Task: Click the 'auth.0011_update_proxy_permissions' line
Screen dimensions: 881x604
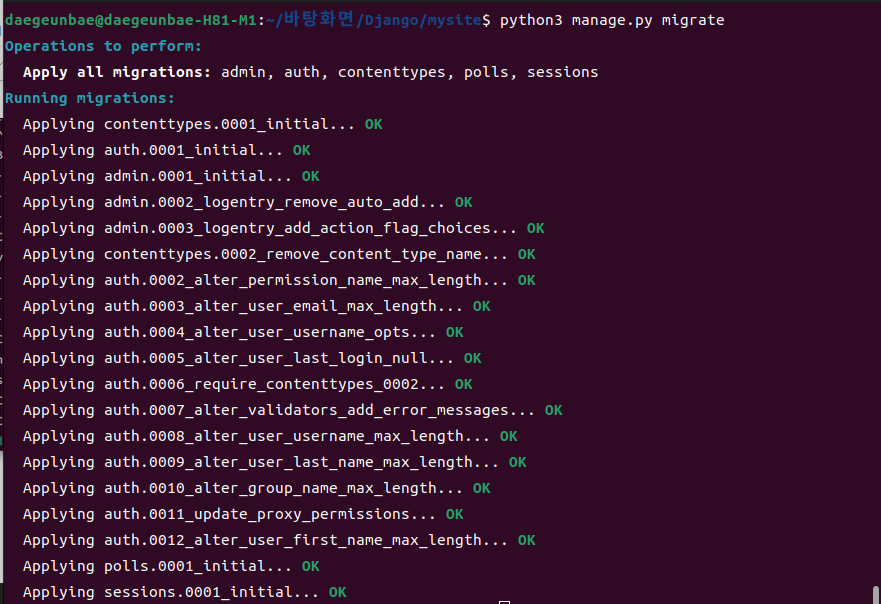Action: pos(243,514)
